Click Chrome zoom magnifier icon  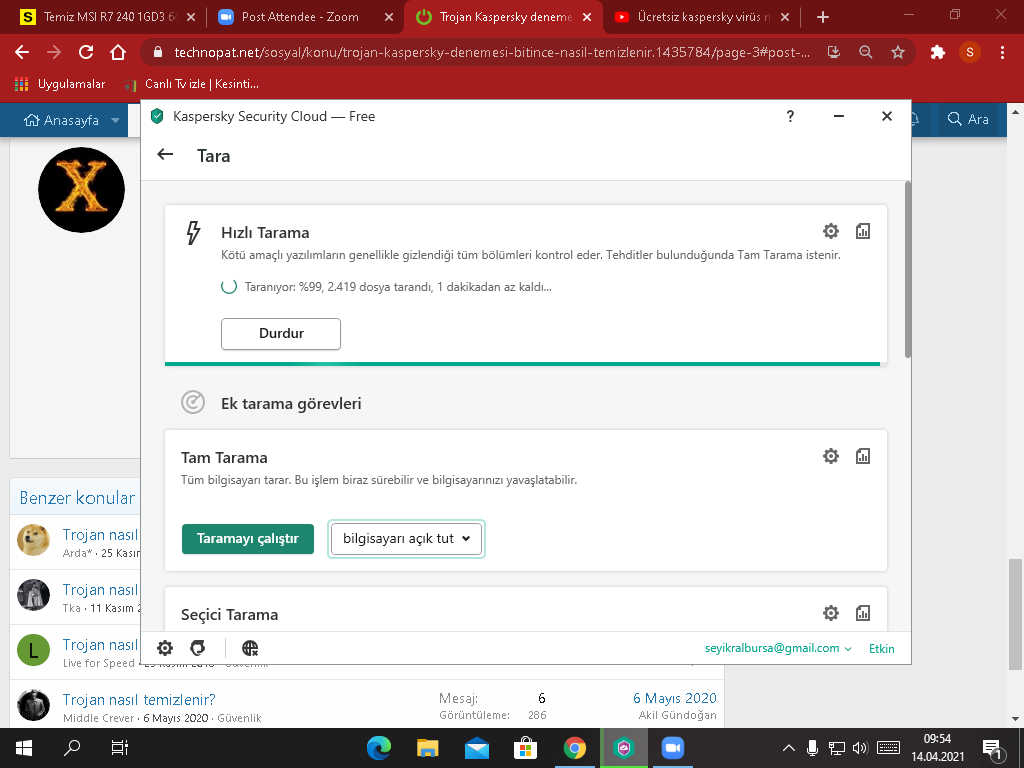pyautogui.click(x=866, y=52)
